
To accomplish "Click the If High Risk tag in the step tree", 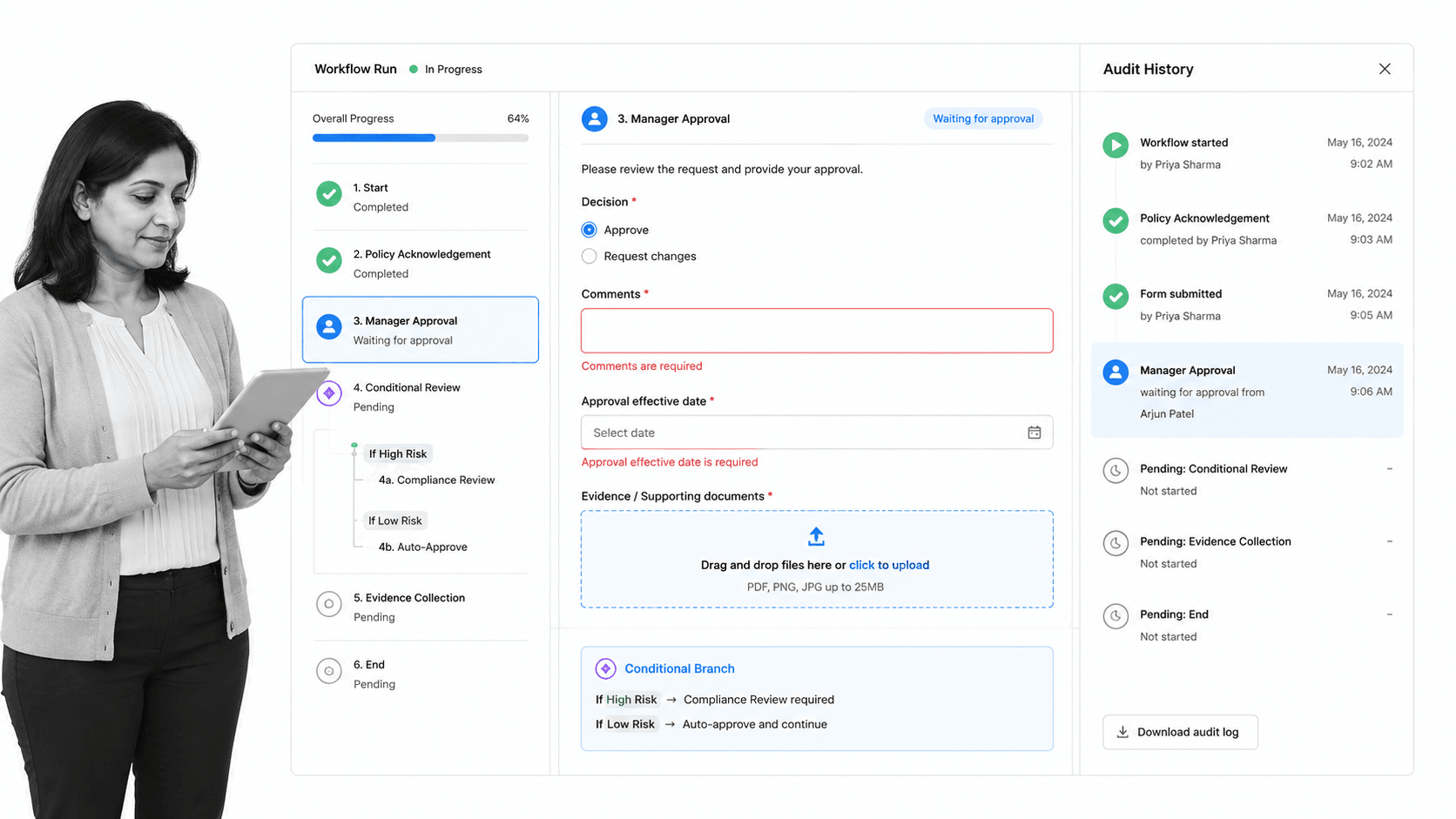I will pos(397,453).
